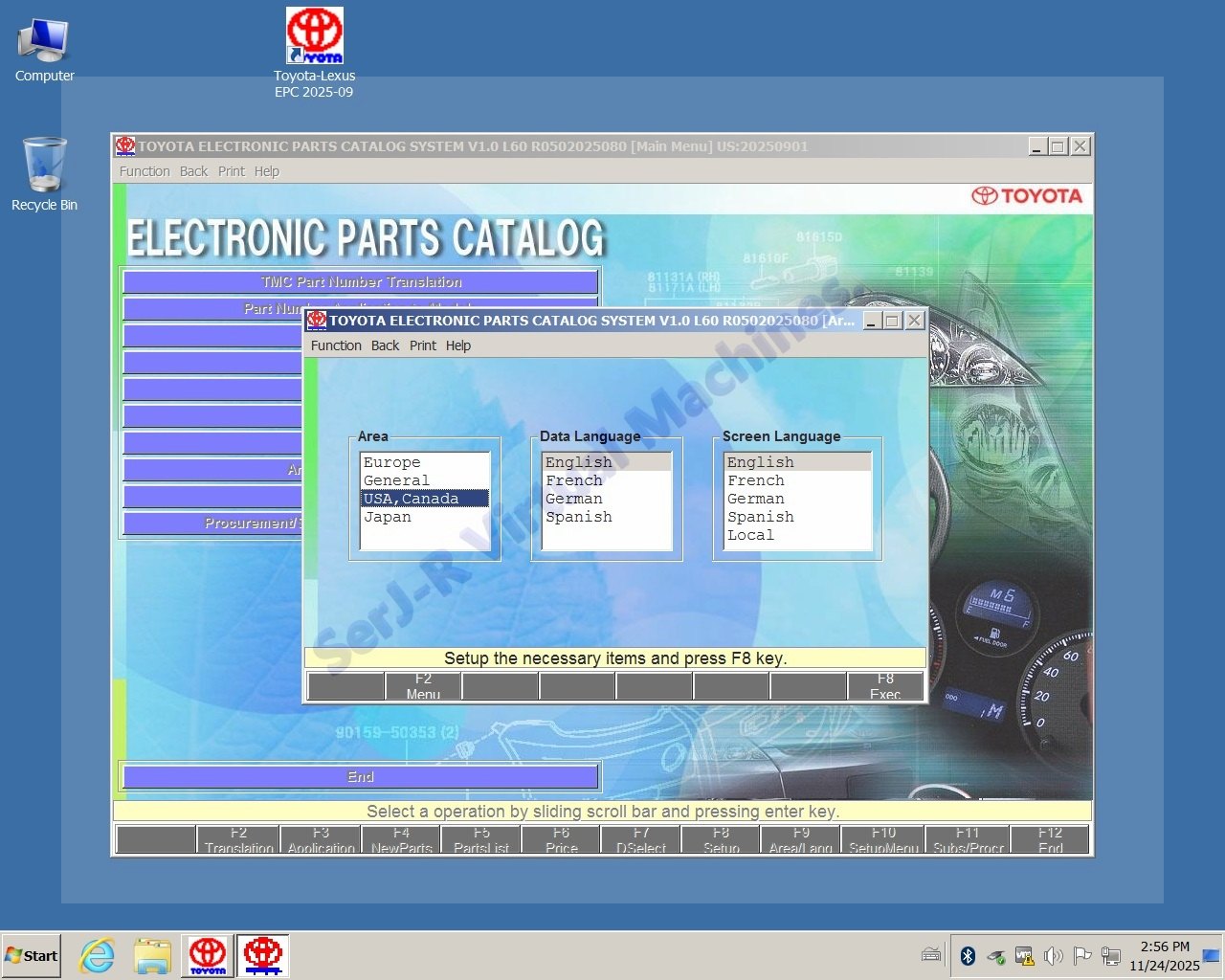Click the Bluetooth tray icon
The image size is (1225, 980).
pyautogui.click(x=968, y=955)
